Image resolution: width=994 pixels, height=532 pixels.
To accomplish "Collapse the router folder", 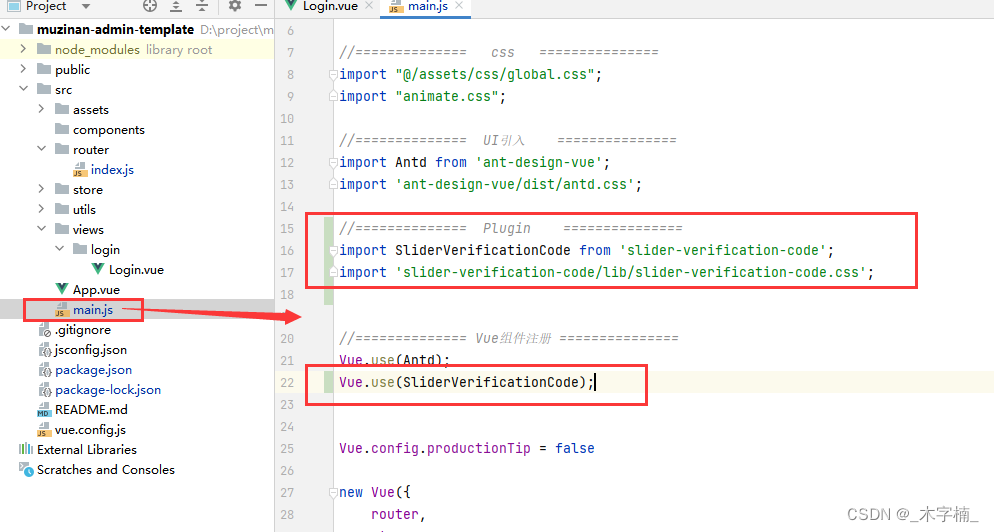I will pos(41,149).
